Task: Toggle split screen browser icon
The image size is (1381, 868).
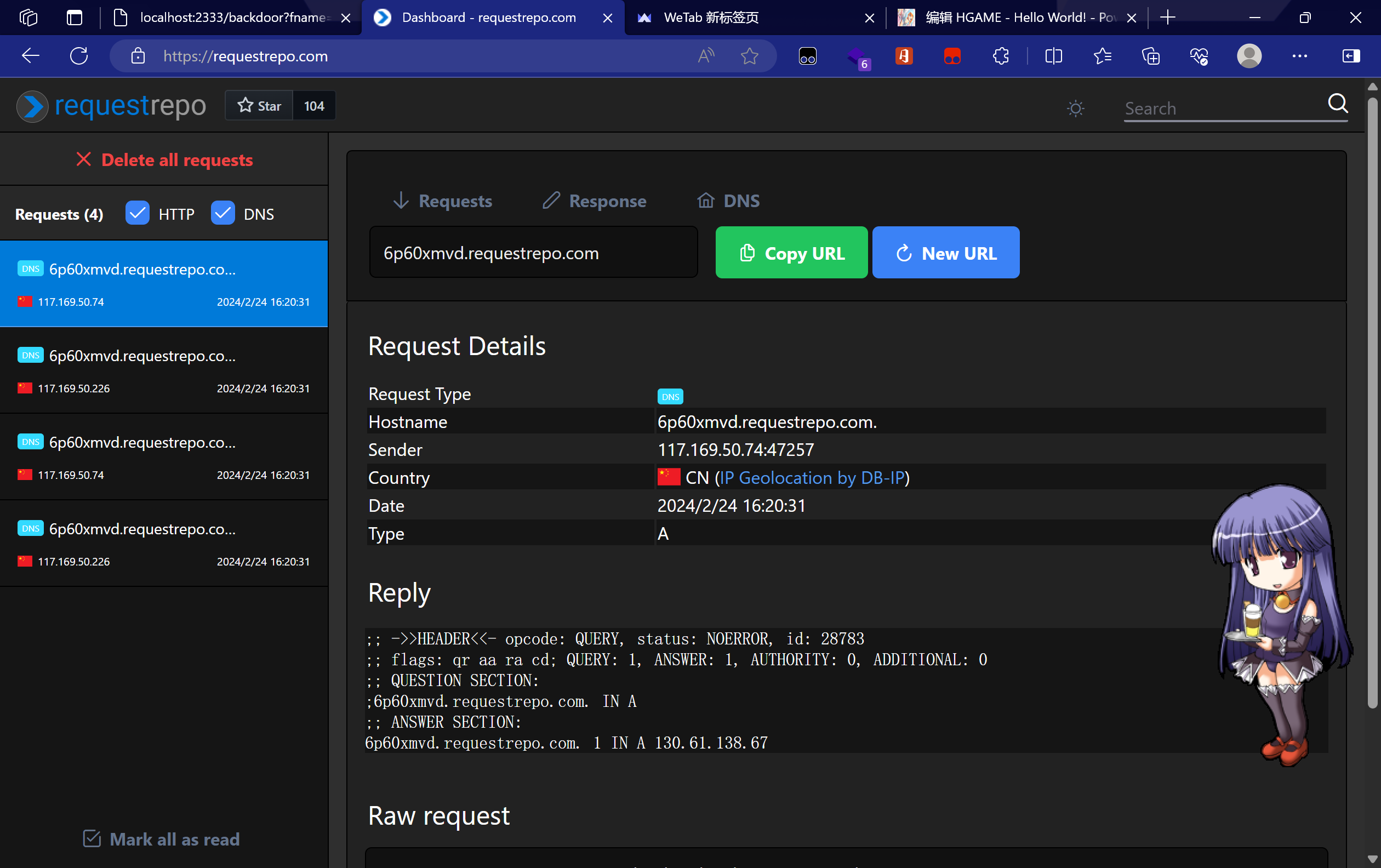Action: [1053, 56]
